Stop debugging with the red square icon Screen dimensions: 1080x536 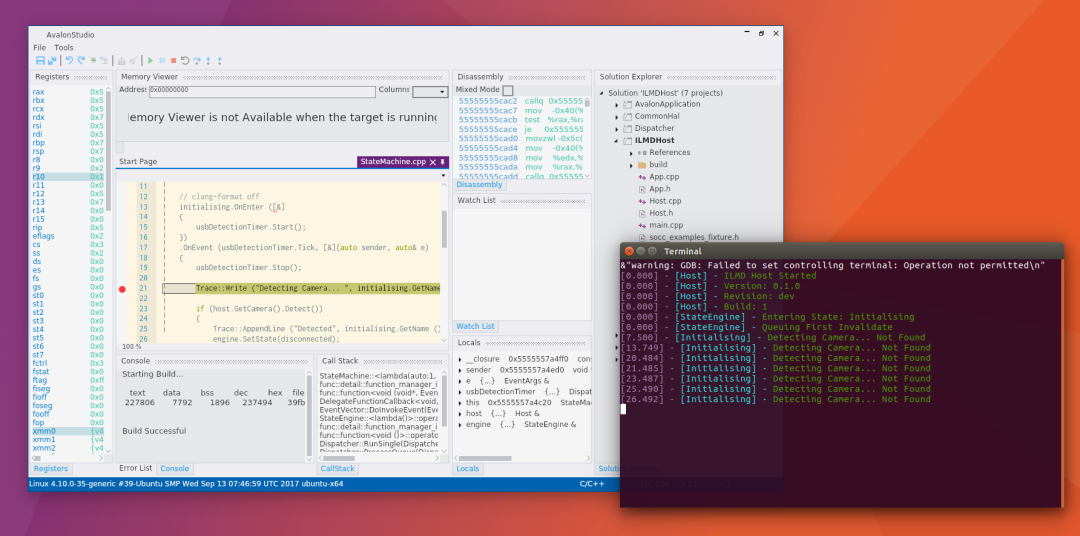[174, 61]
